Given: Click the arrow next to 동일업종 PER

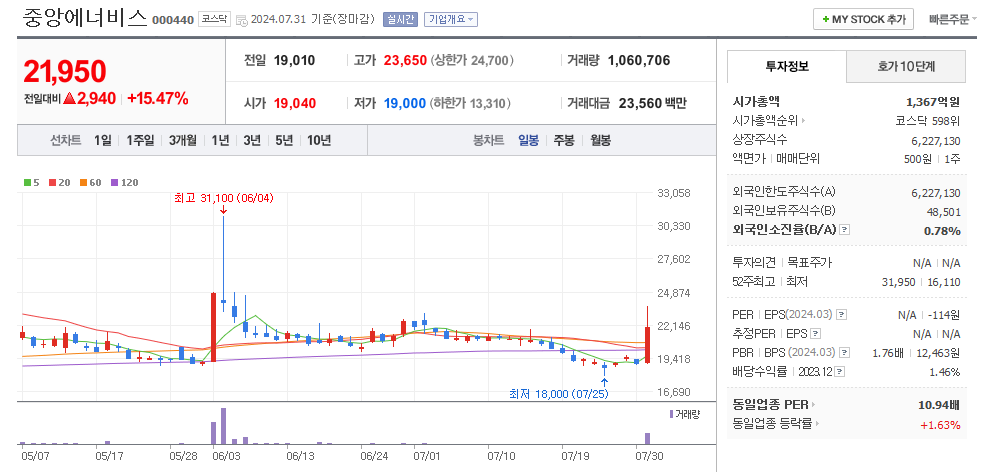Looking at the screenshot, I should (x=813, y=405).
